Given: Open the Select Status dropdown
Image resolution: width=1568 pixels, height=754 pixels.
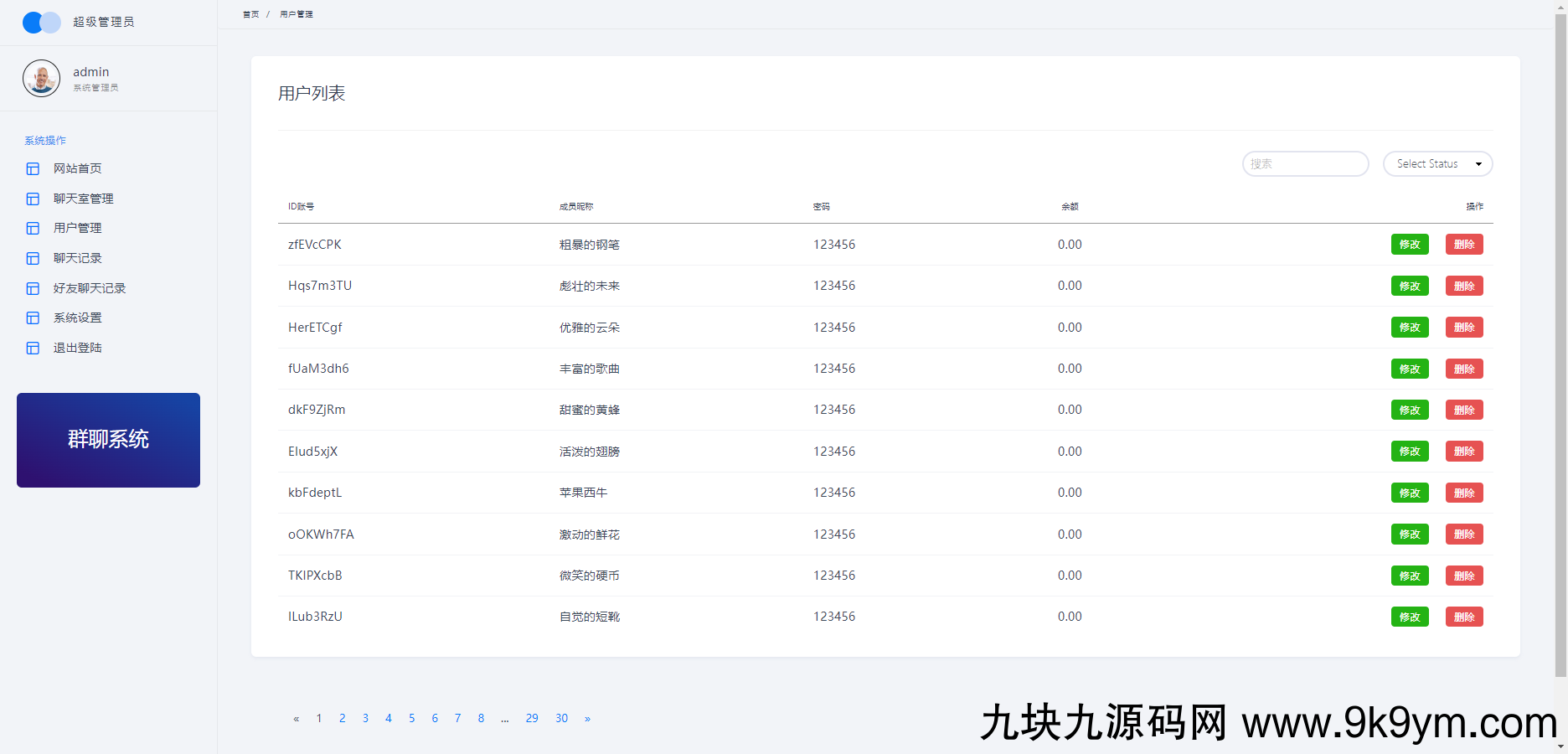Looking at the screenshot, I should (x=1437, y=163).
